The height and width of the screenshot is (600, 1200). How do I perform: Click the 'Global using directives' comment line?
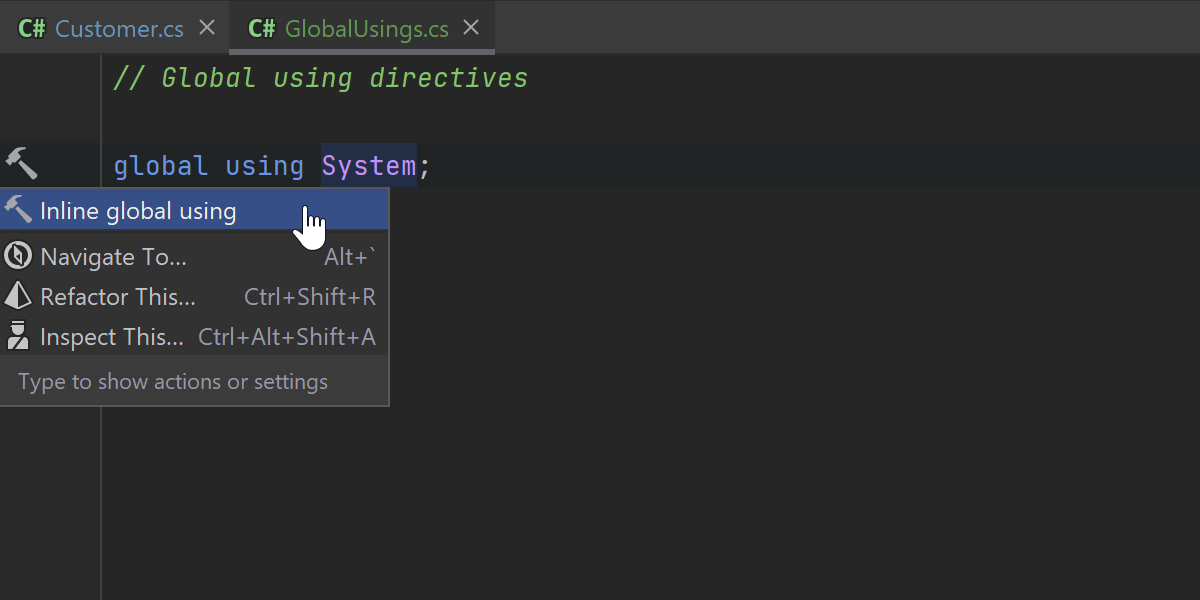pyautogui.click(x=320, y=78)
